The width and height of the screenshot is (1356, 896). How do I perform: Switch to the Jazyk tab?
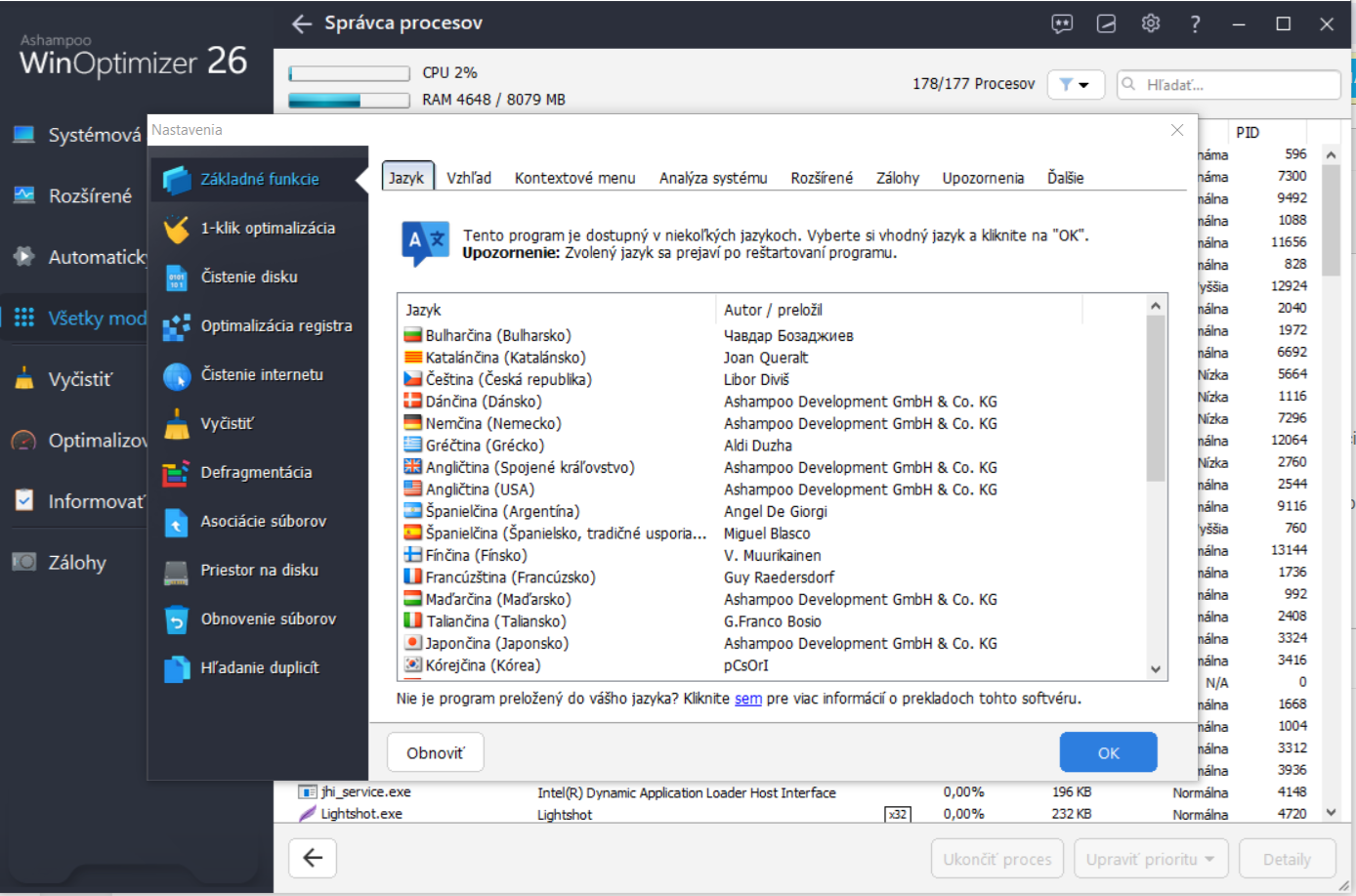tap(406, 178)
